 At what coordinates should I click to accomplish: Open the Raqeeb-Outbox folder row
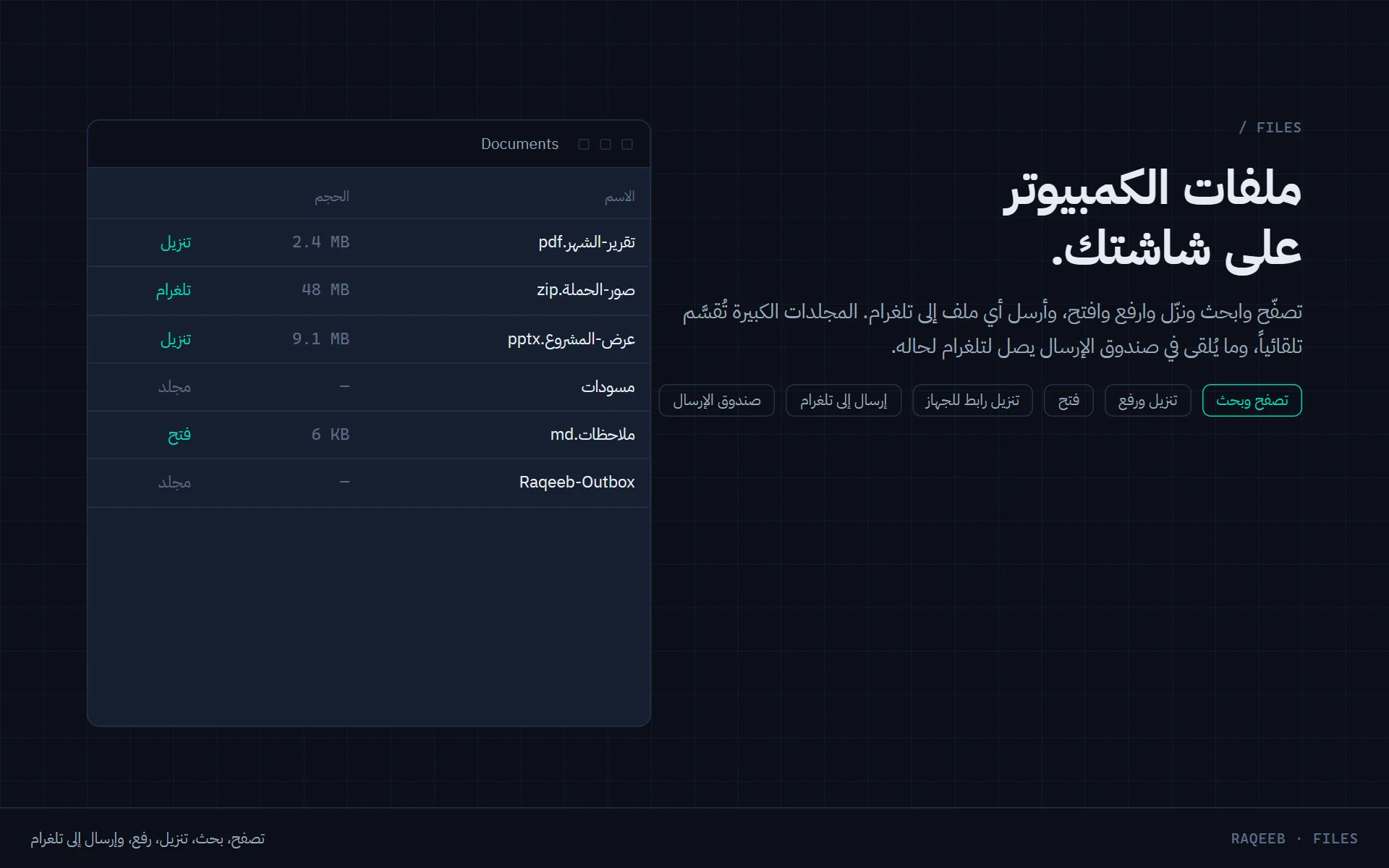click(x=369, y=482)
